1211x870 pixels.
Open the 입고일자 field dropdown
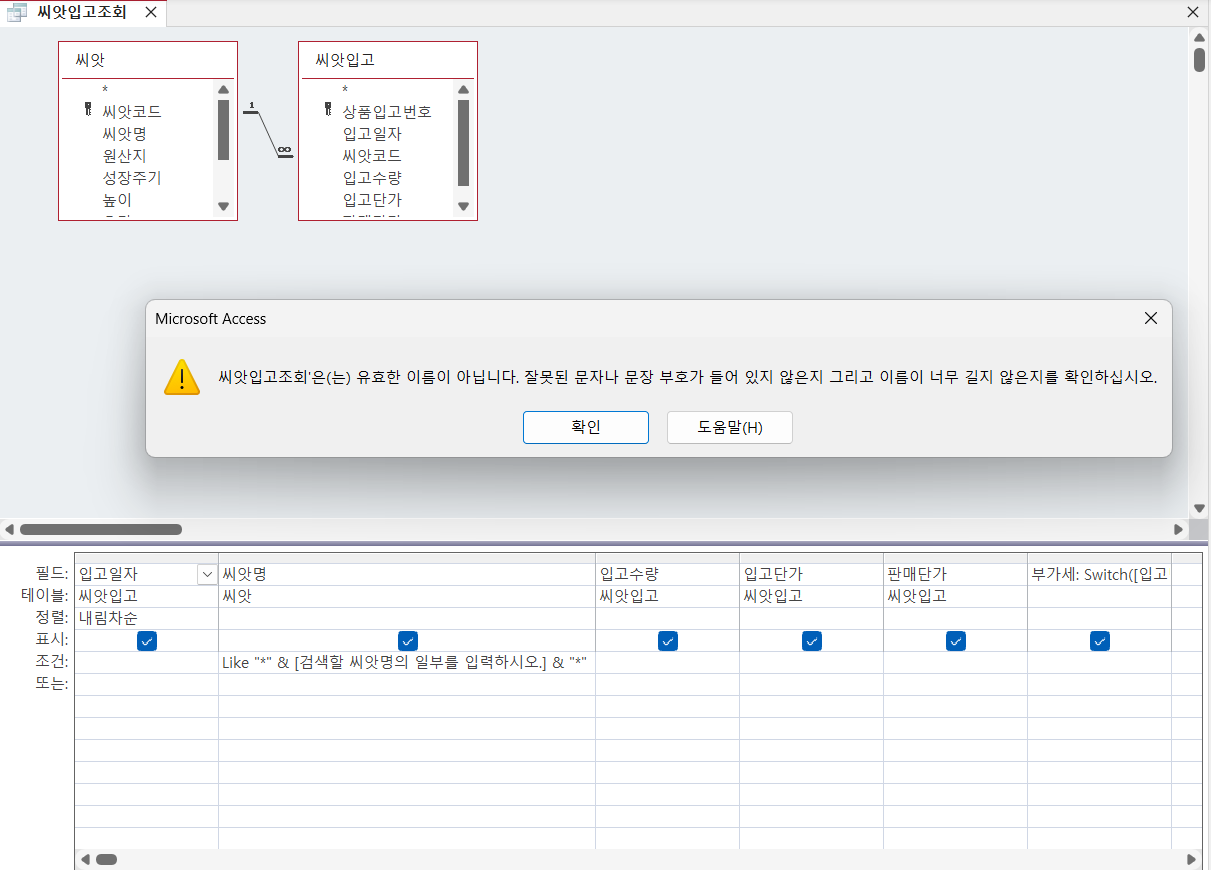(207, 574)
